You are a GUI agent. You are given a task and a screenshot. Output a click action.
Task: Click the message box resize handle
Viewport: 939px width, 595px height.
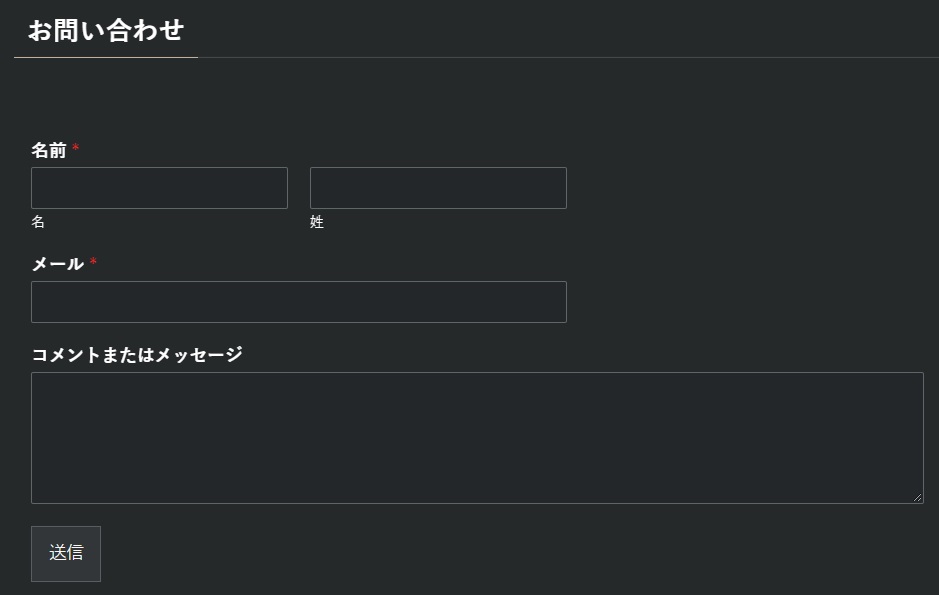(x=917, y=497)
